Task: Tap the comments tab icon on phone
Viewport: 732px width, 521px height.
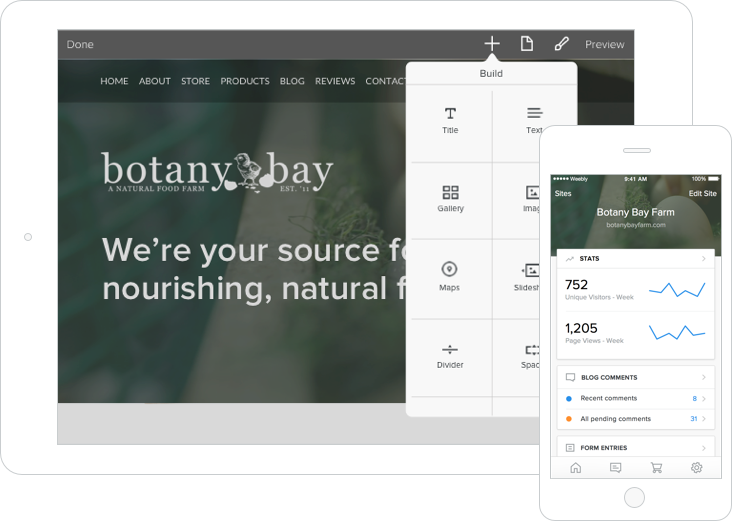Action: point(616,467)
